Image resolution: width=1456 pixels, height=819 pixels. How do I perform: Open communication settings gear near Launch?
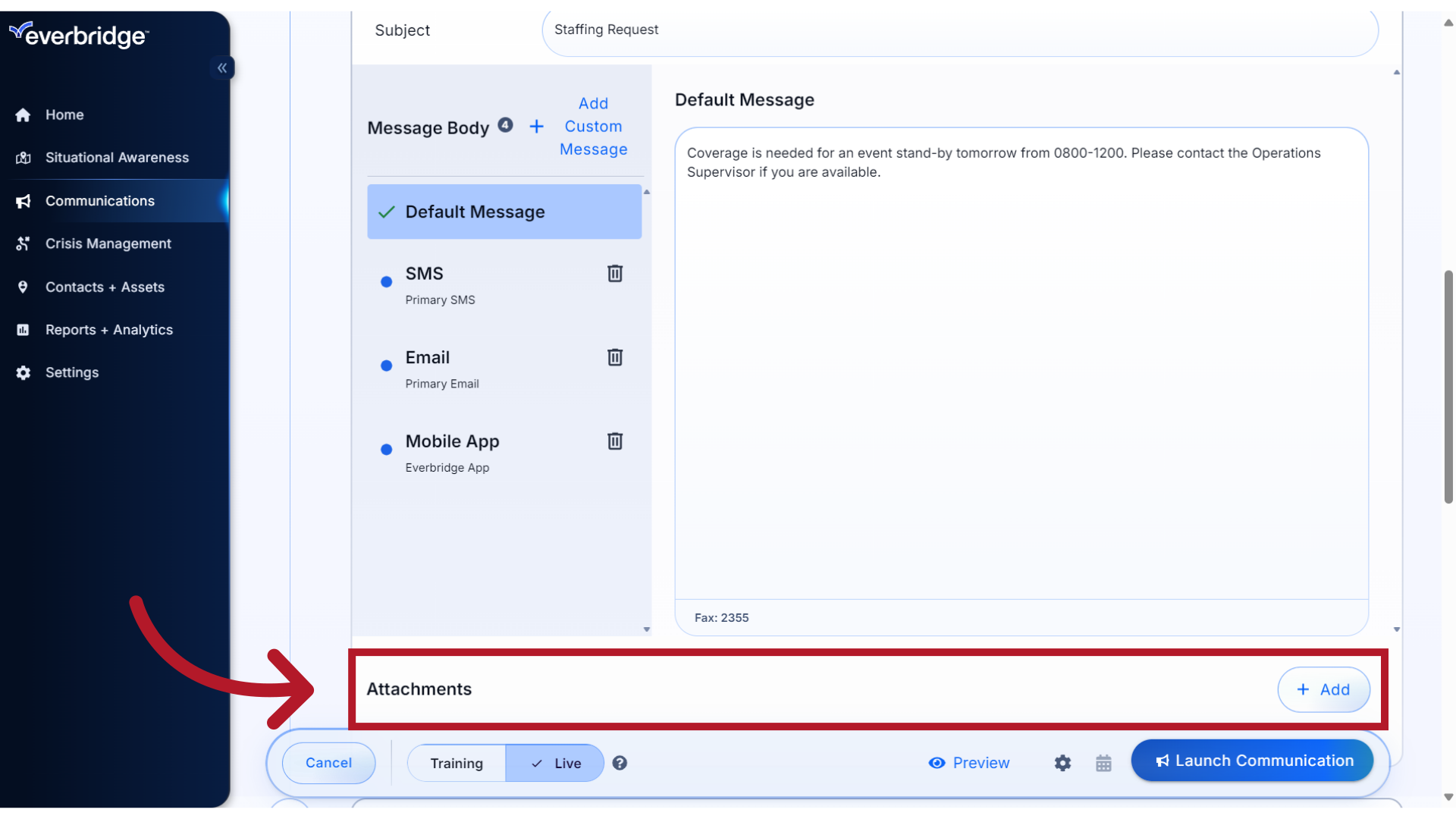(x=1062, y=763)
